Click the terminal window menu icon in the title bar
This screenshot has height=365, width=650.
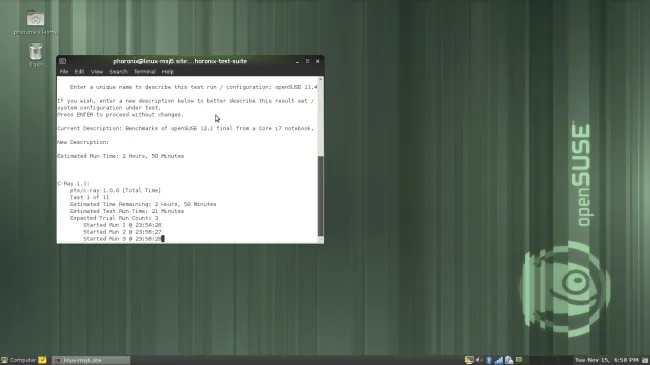[x=63, y=61]
